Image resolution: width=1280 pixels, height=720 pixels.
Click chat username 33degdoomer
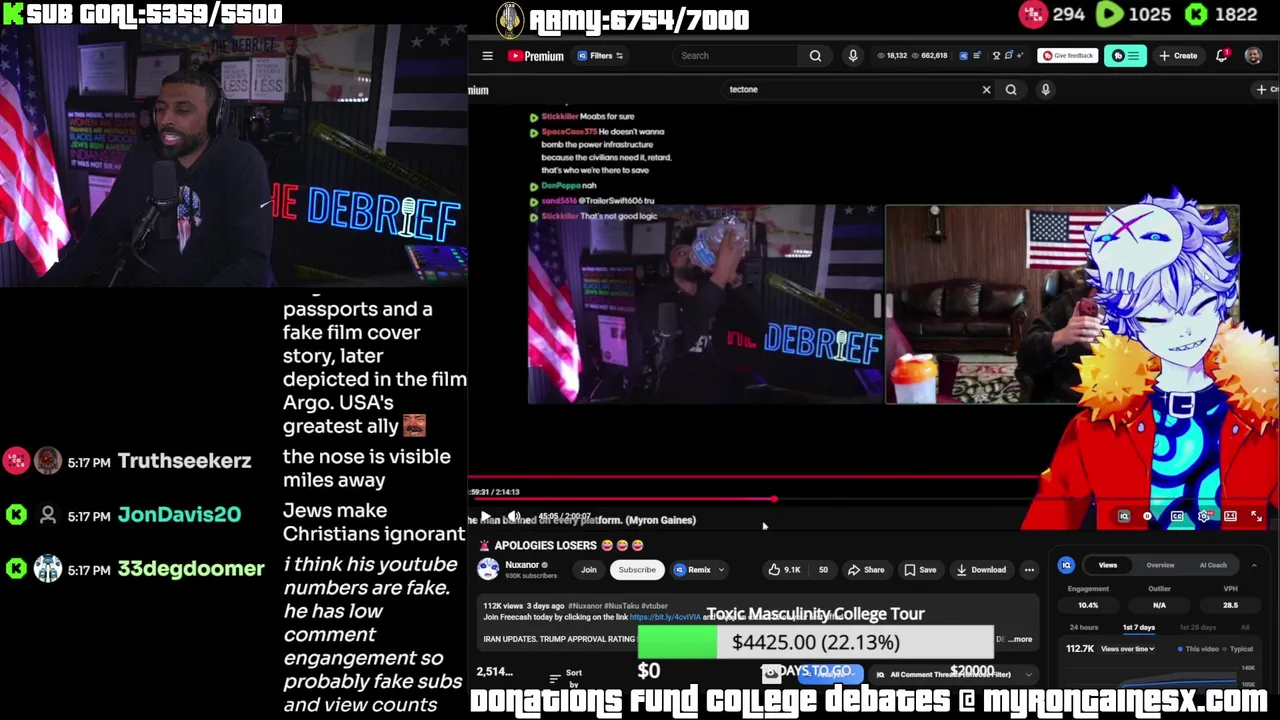[191, 569]
